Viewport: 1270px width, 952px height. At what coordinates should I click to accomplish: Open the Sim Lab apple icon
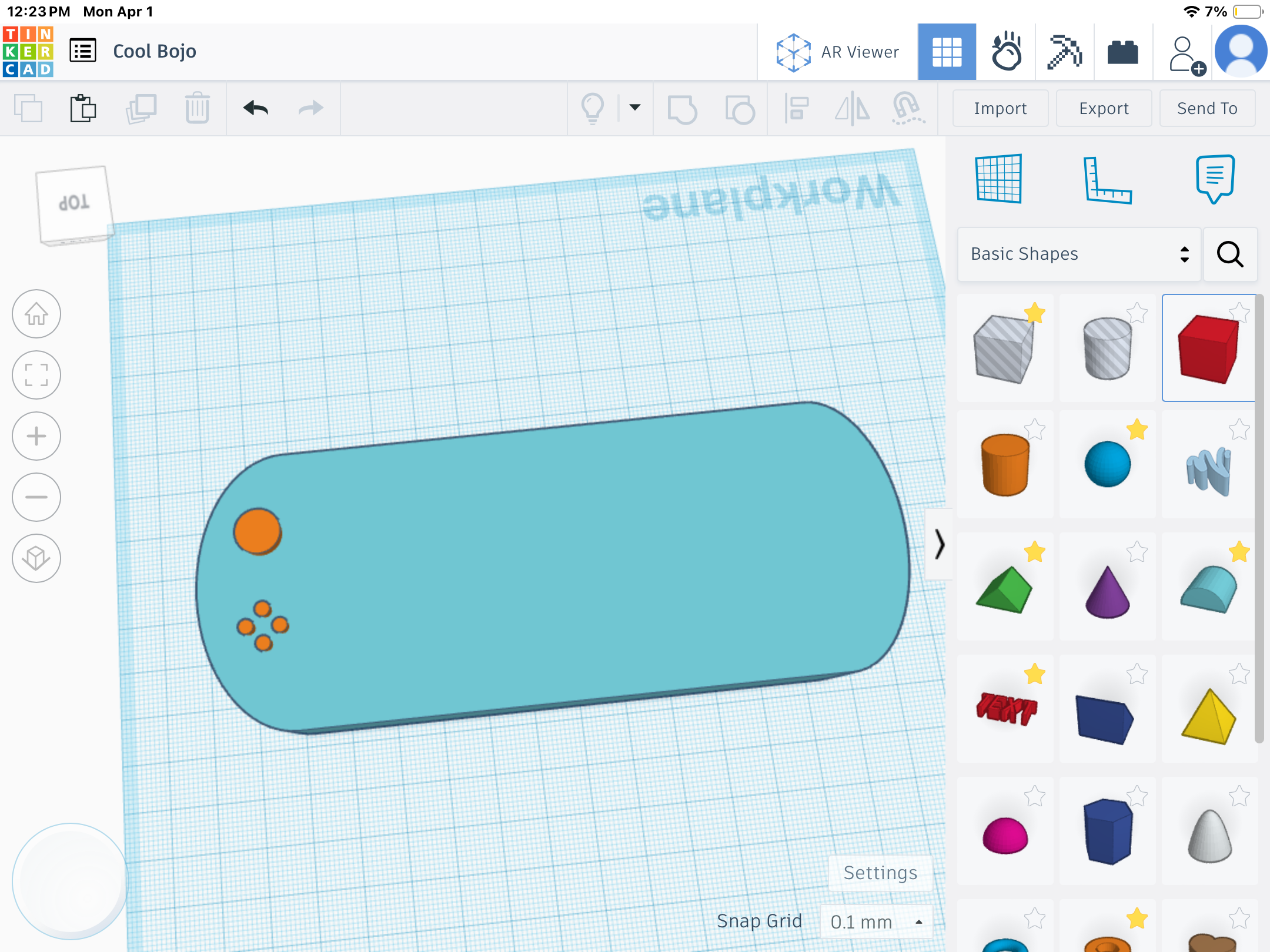pos(1006,52)
